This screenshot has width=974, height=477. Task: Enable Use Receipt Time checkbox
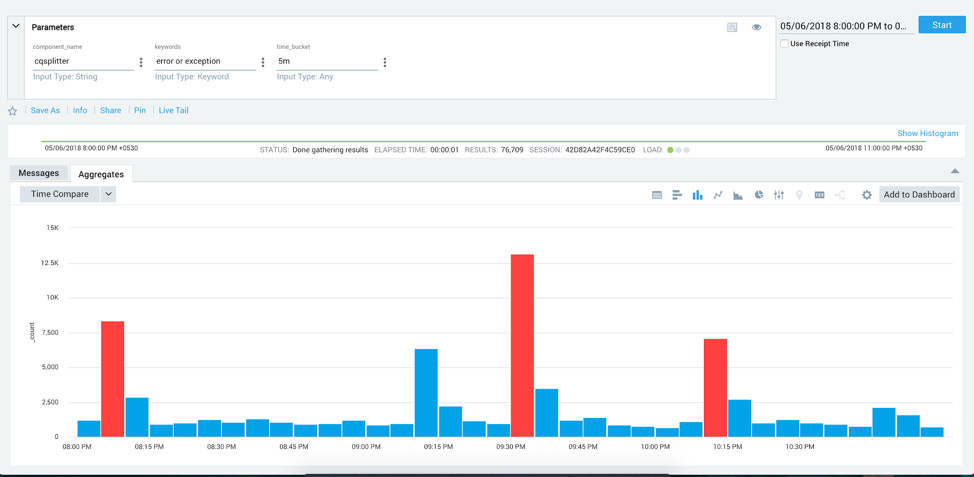pyautogui.click(x=785, y=43)
